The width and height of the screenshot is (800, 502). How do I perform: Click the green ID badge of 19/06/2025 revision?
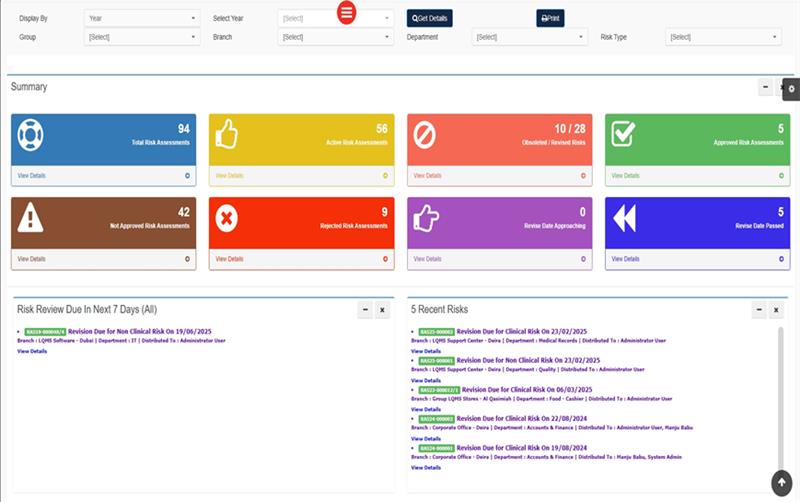click(x=45, y=332)
